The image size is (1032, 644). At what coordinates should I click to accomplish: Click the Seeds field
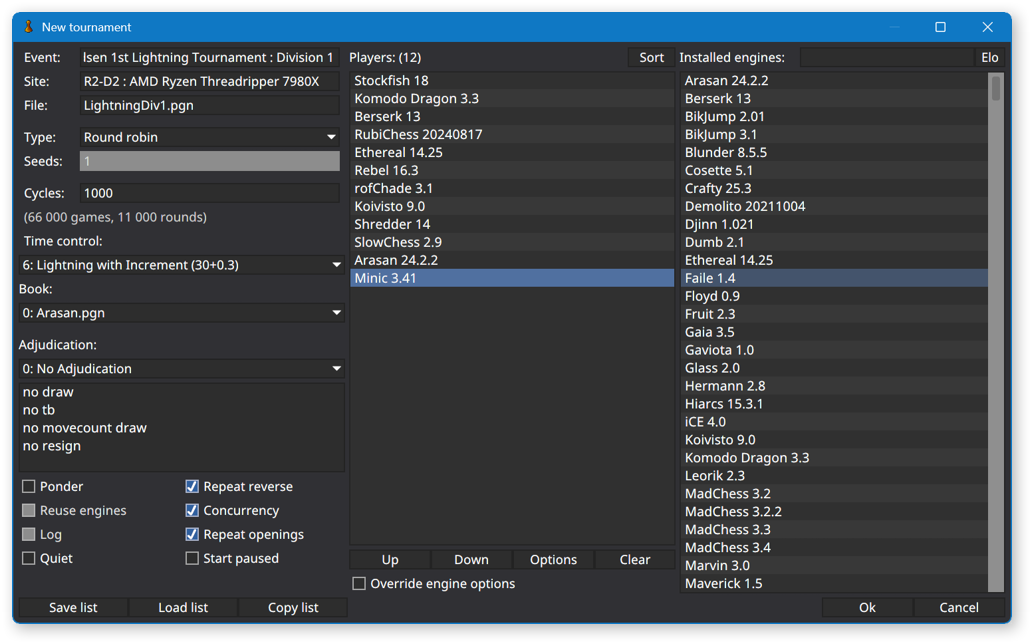209,161
